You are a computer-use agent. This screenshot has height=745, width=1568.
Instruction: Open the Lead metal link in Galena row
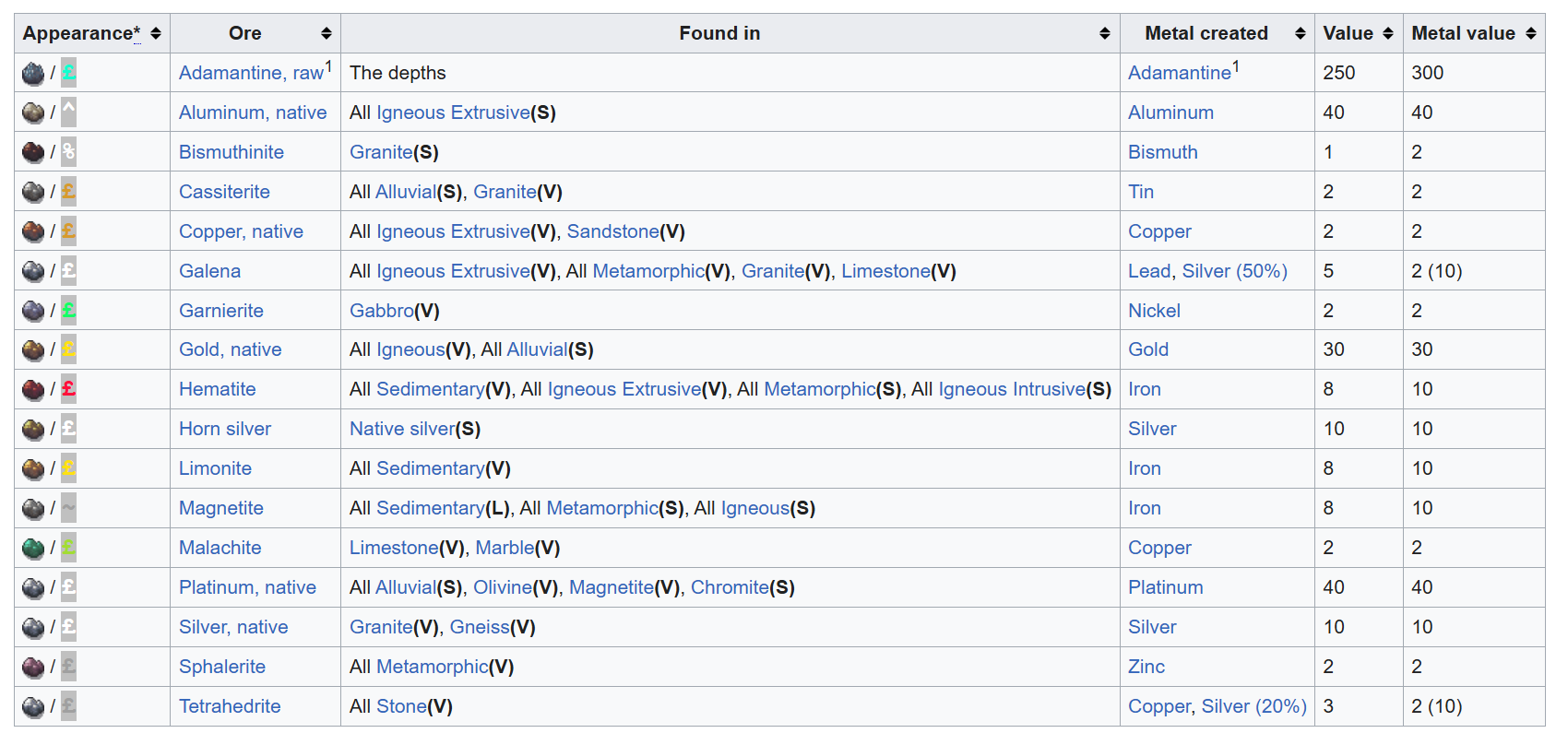click(x=1149, y=271)
